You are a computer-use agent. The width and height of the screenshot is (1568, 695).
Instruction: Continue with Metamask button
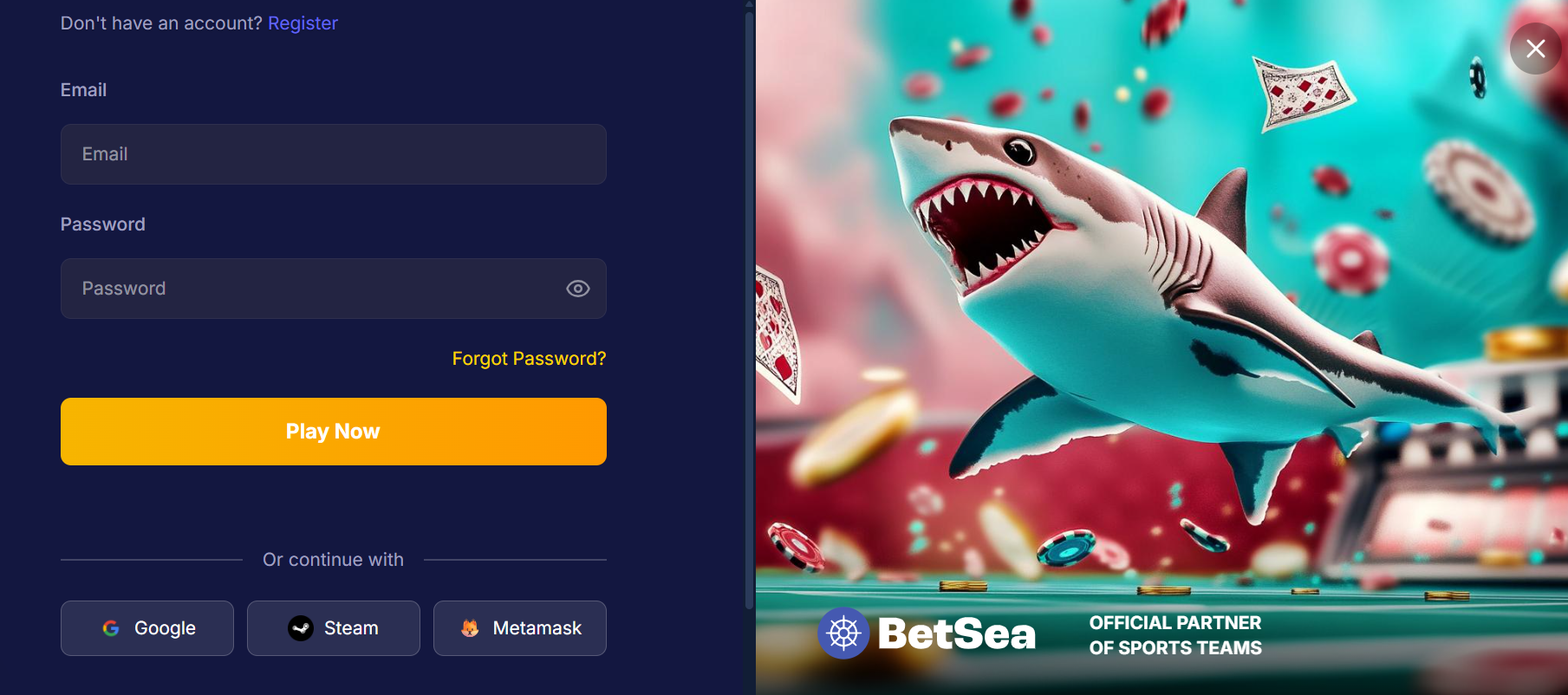click(520, 628)
